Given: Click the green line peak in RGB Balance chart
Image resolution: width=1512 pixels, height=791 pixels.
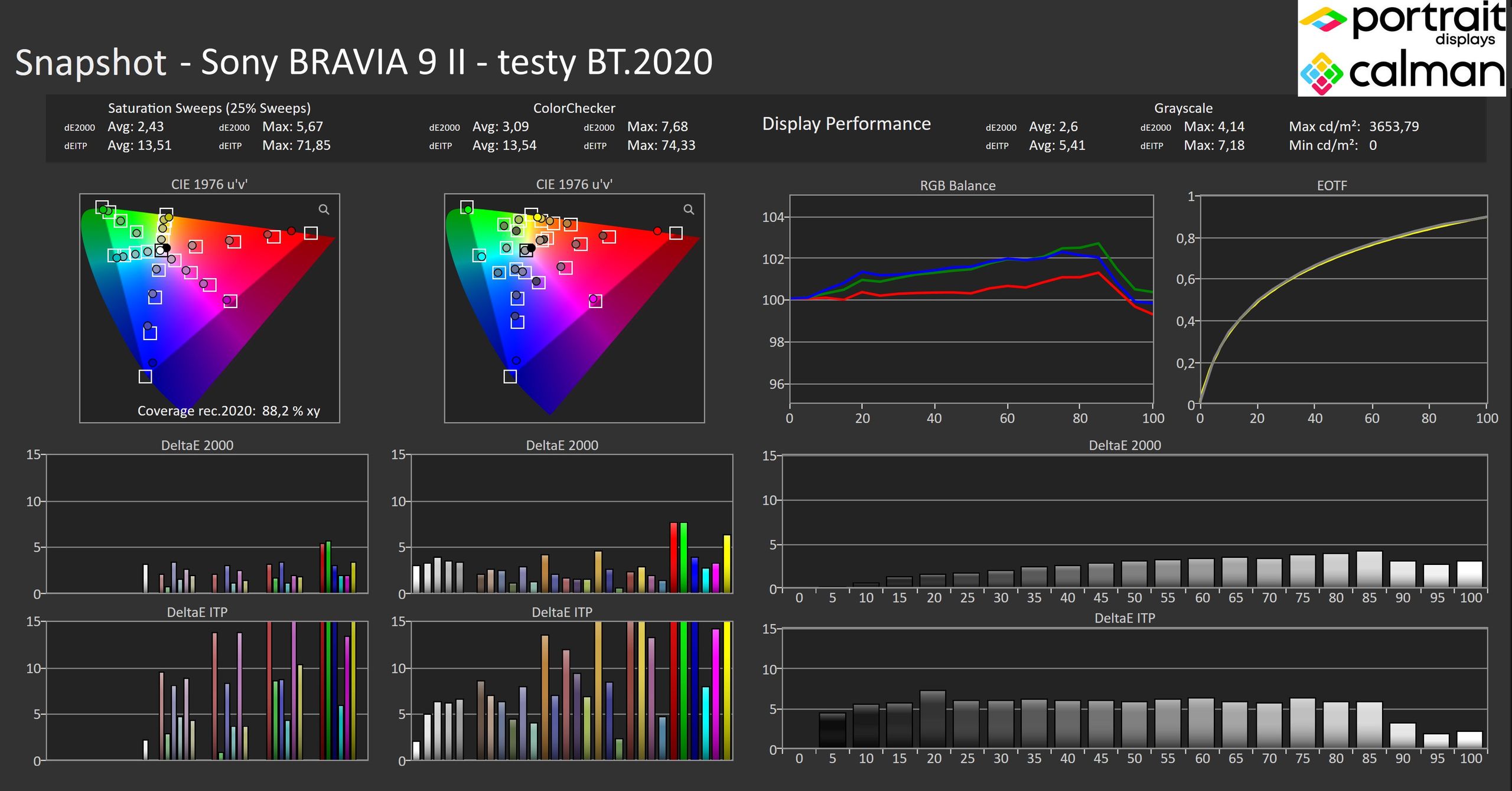Looking at the screenshot, I should [x=1098, y=243].
